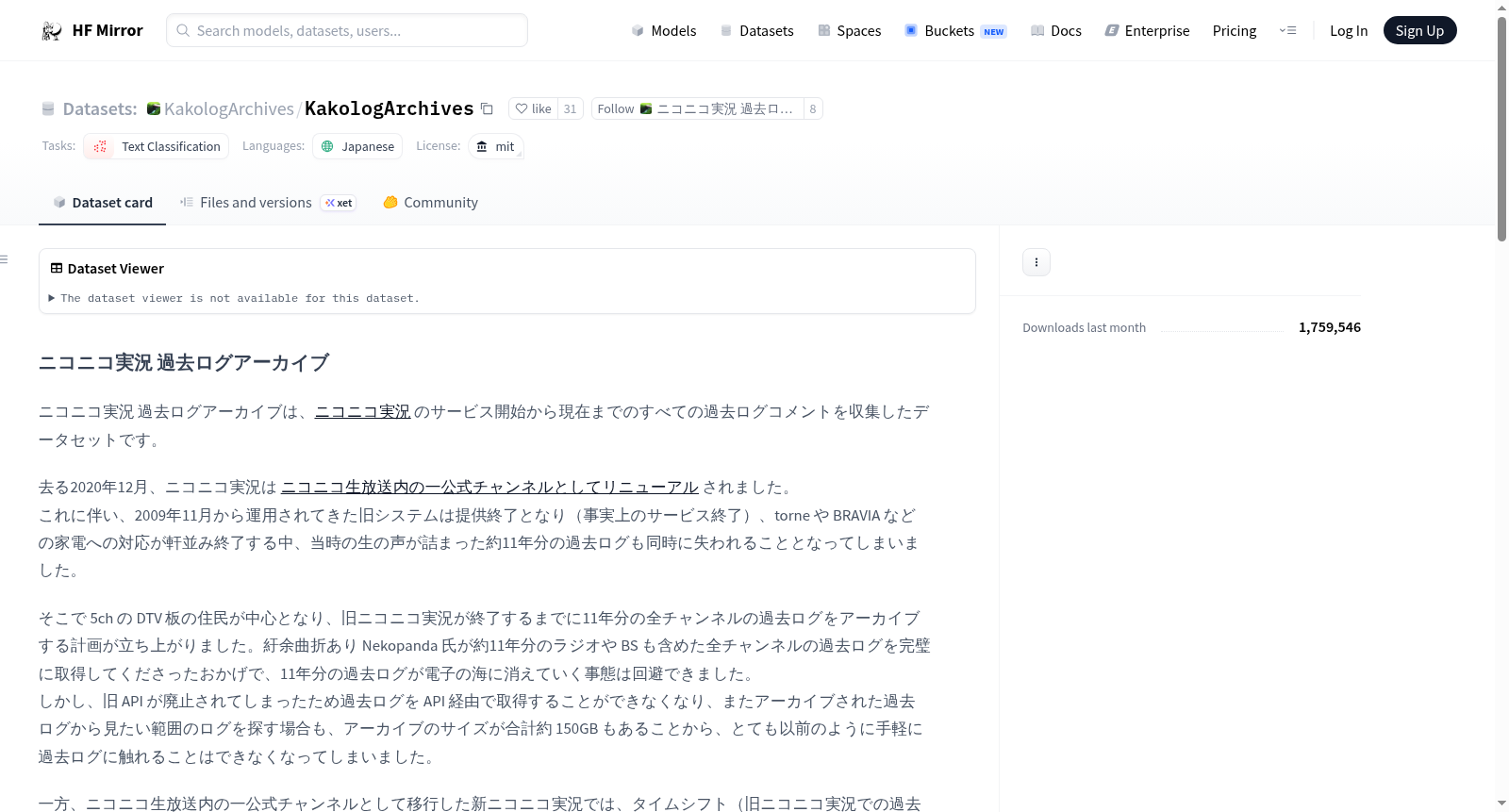Click the license bank icon
Viewport: 1509px width, 812px height.
(482, 146)
